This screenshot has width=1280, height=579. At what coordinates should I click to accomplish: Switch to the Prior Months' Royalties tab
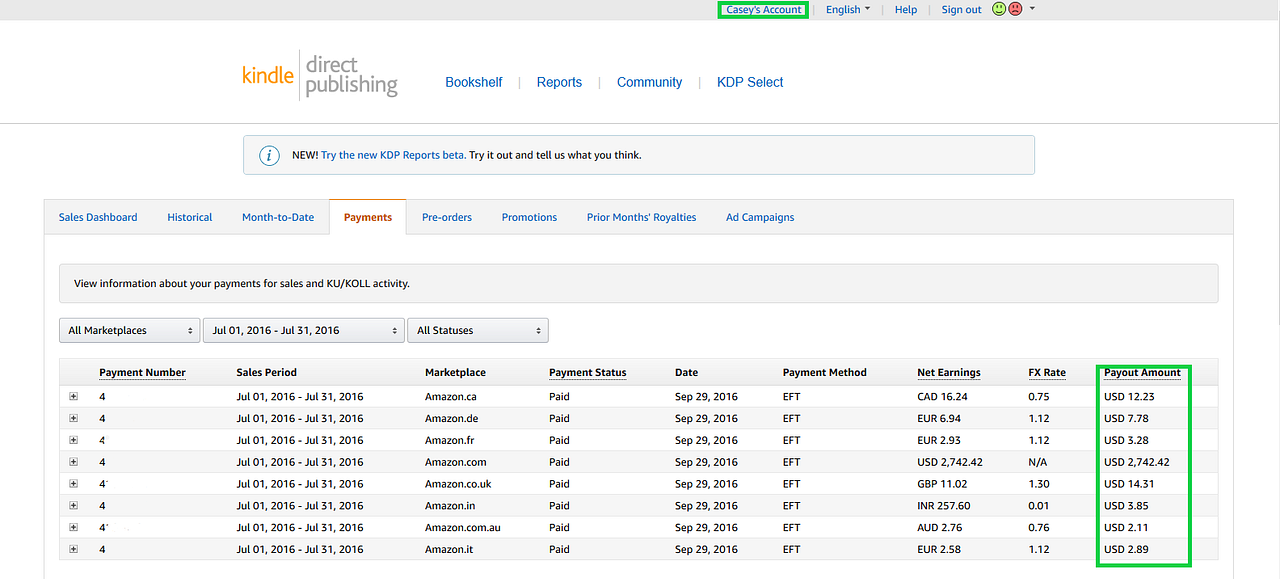click(x=641, y=217)
